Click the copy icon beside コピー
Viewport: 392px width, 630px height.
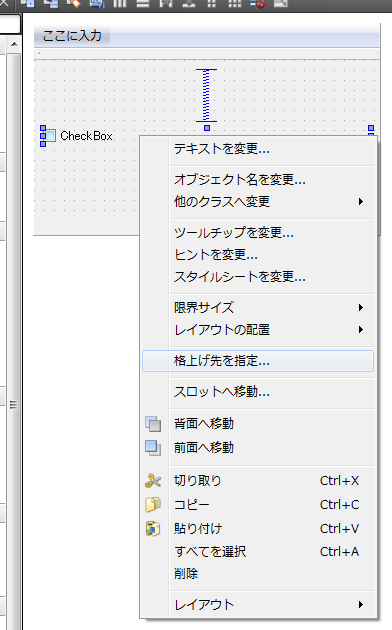(x=153, y=504)
